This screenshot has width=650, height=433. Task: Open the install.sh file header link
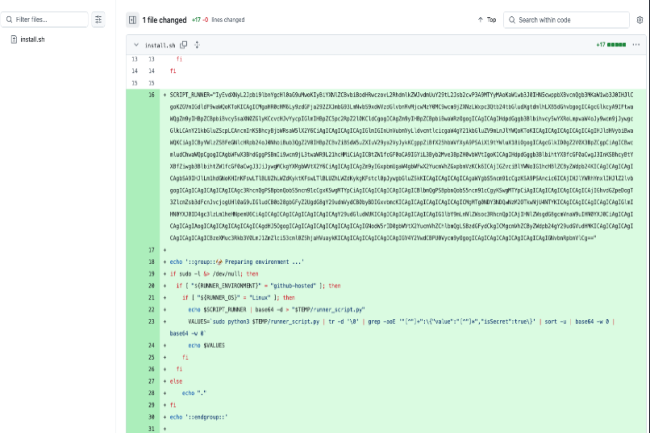pos(160,45)
